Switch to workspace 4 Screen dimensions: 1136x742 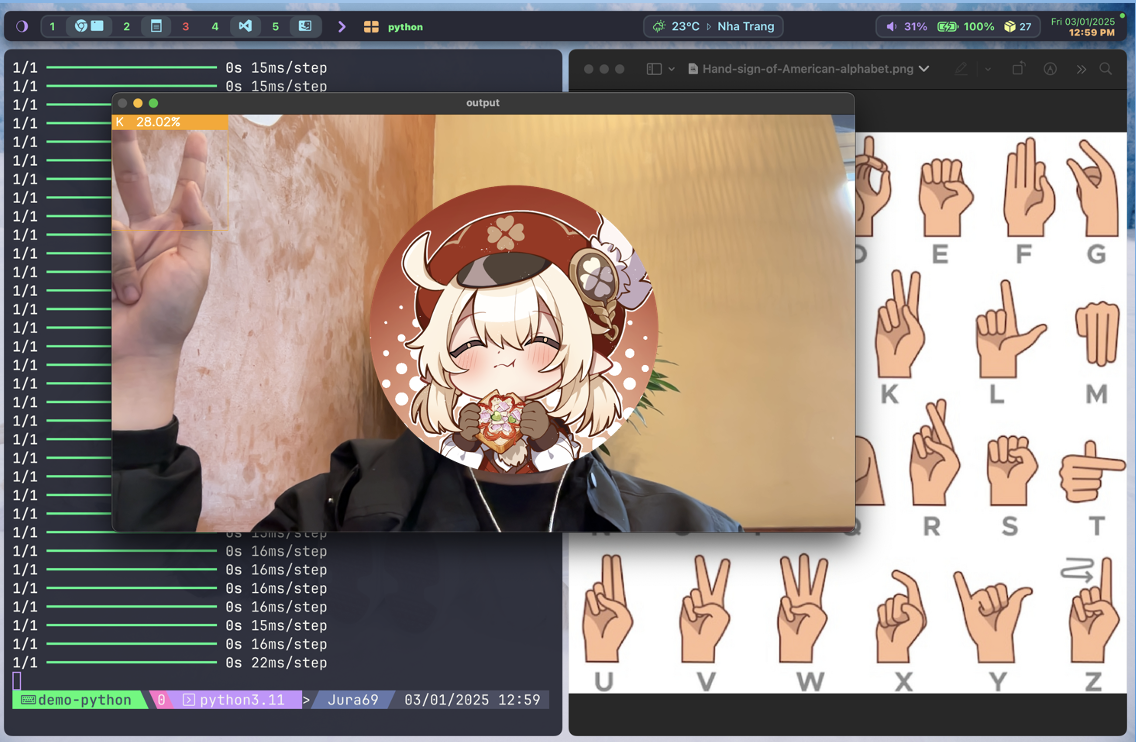point(214,26)
